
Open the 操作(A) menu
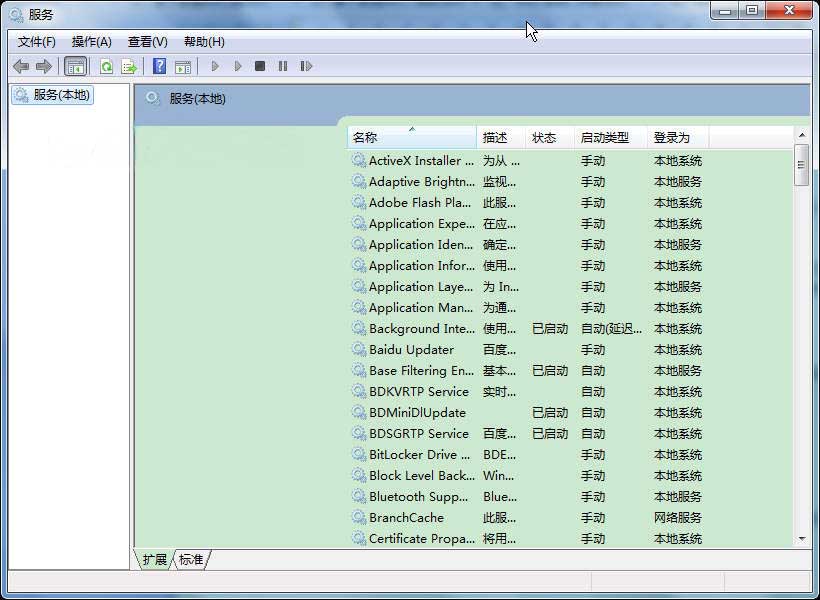(92, 41)
